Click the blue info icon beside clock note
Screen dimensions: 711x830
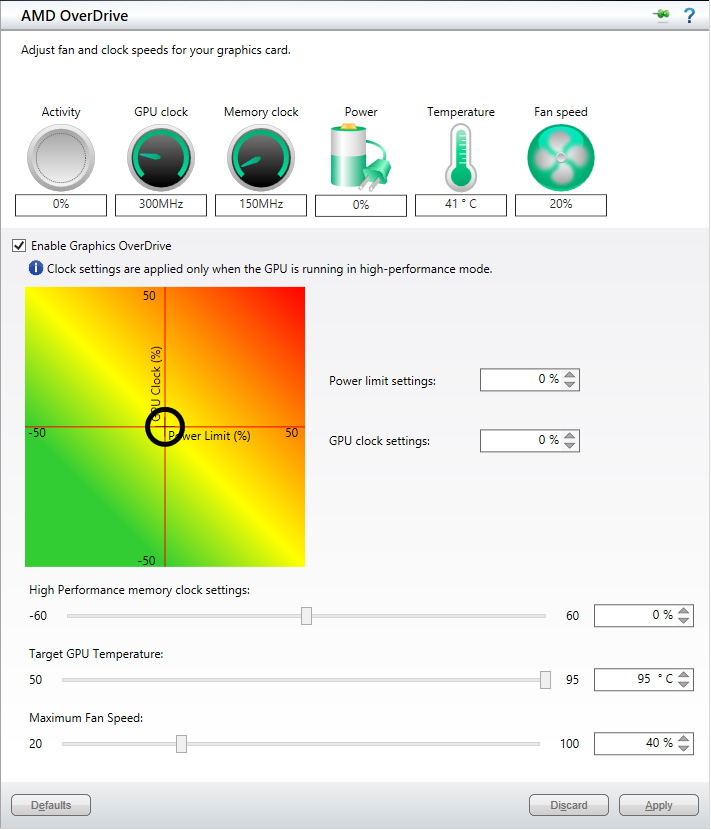[x=35, y=268]
